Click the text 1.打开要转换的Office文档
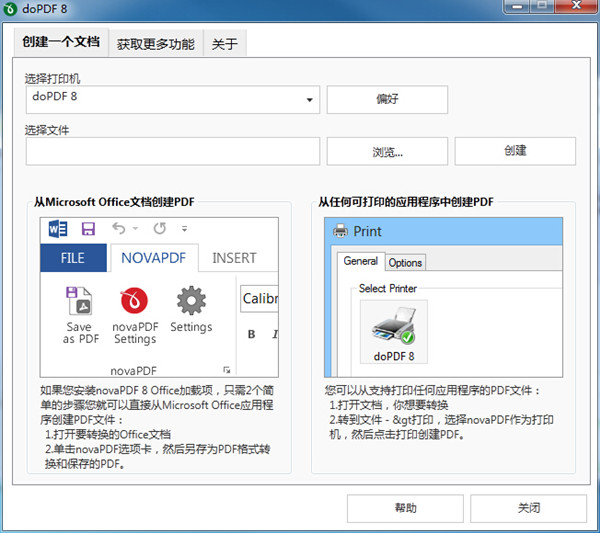Image resolution: width=600 pixels, height=533 pixels. pyautogui.click(x=108, y=435)
